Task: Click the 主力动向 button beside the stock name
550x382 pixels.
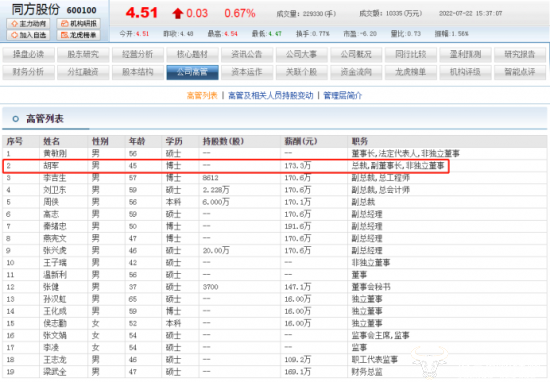Action: (x=28, y=24)
